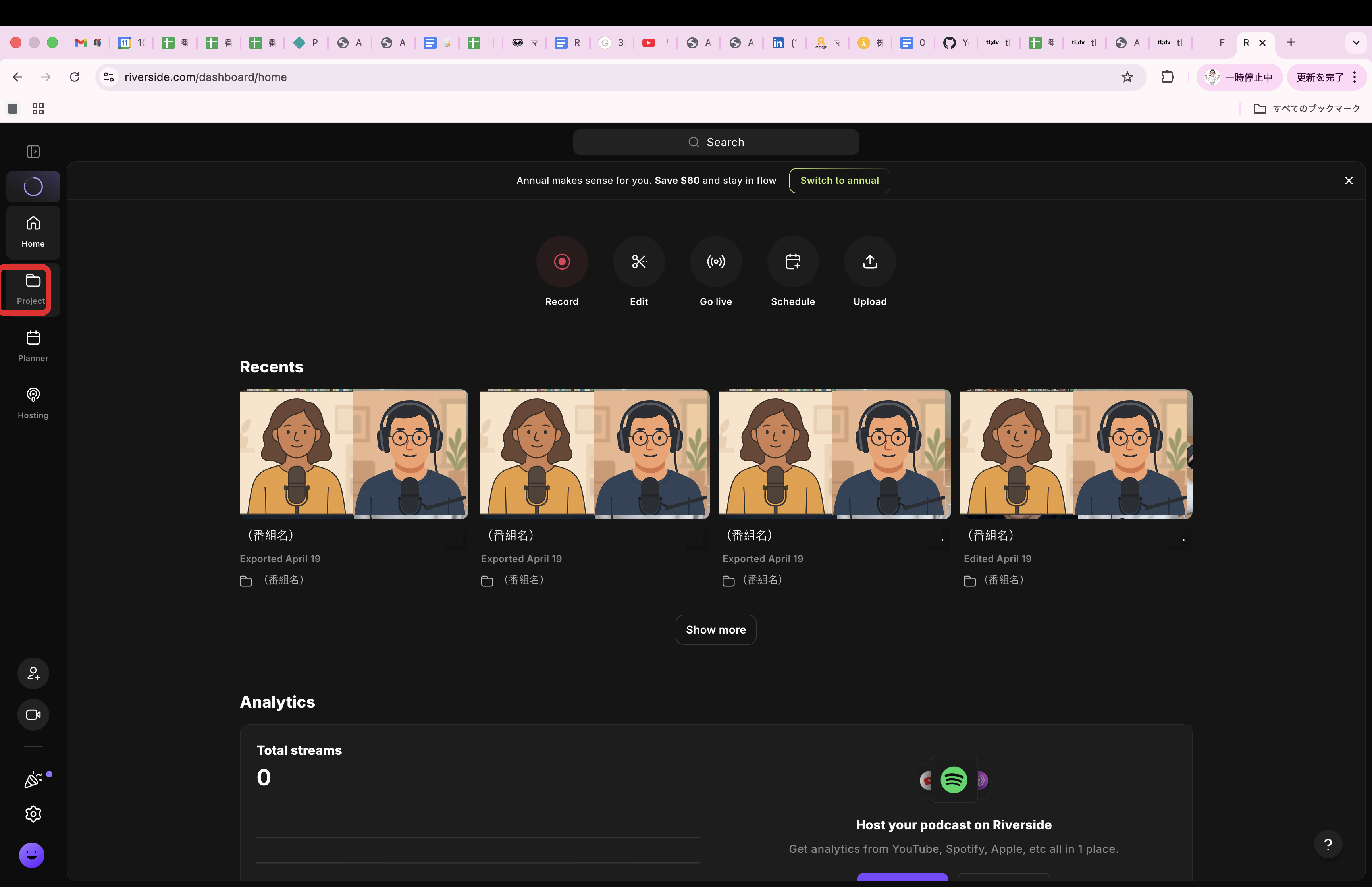The width and height of the screenshot is (1372, 887).
Task: Click the Upload icon
Action: [x=869, y=262]
